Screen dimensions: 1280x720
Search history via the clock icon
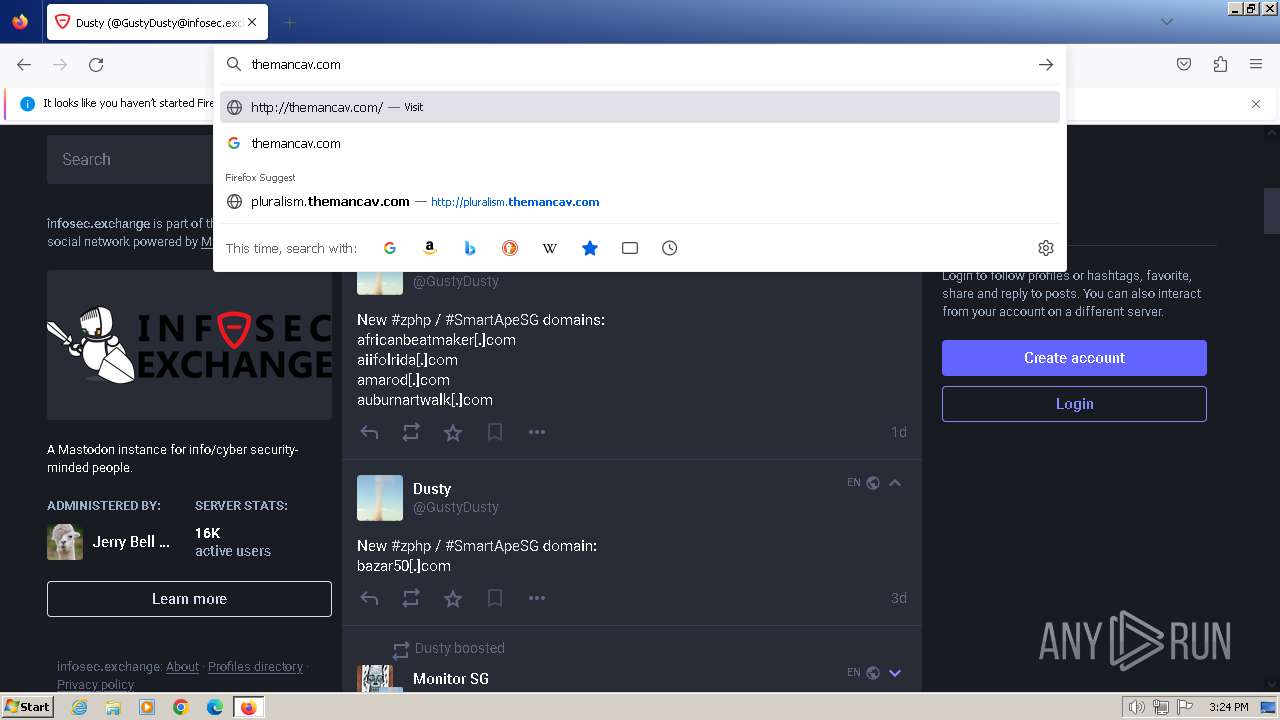point(670,248)
